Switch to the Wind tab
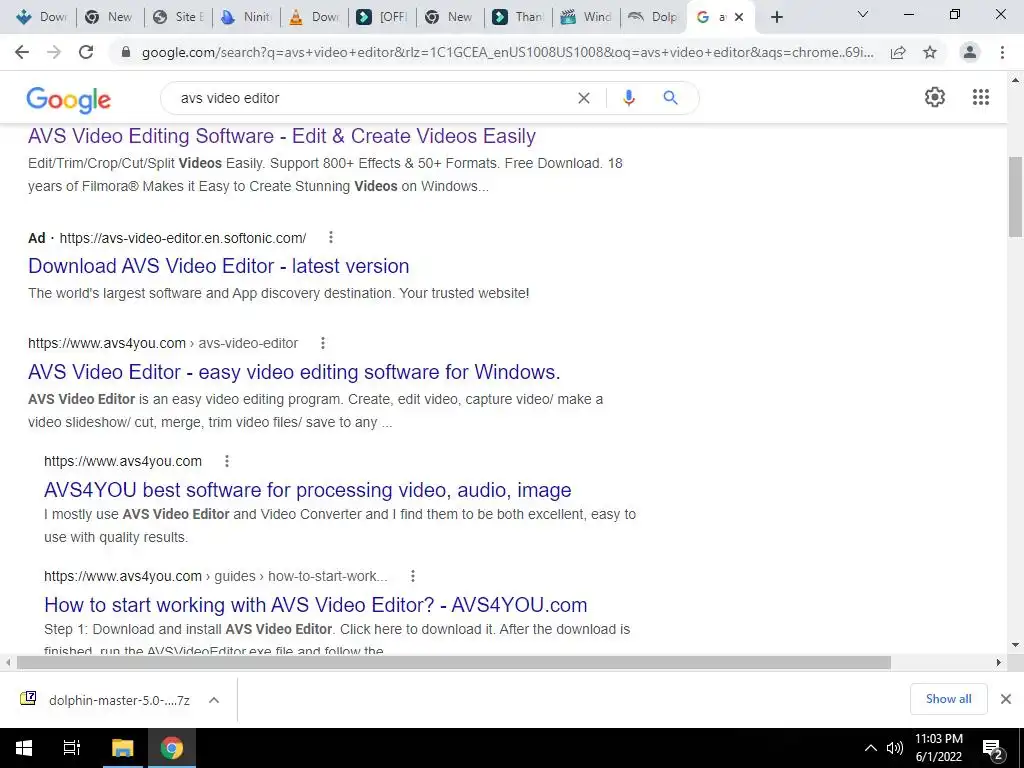The image size is (1024, 768). 586,17
